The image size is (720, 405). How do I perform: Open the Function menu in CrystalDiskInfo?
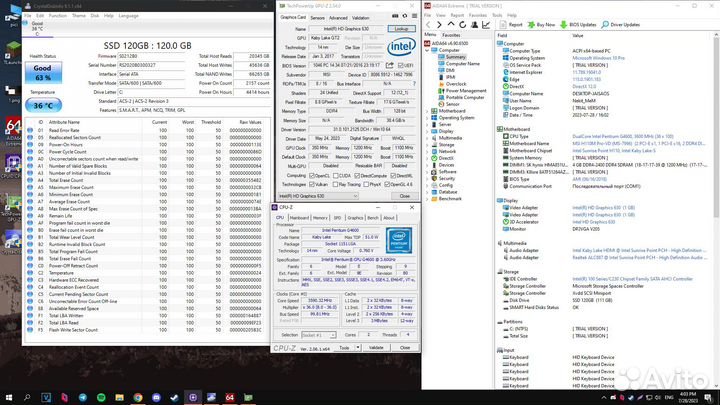(x=58, y=16)
